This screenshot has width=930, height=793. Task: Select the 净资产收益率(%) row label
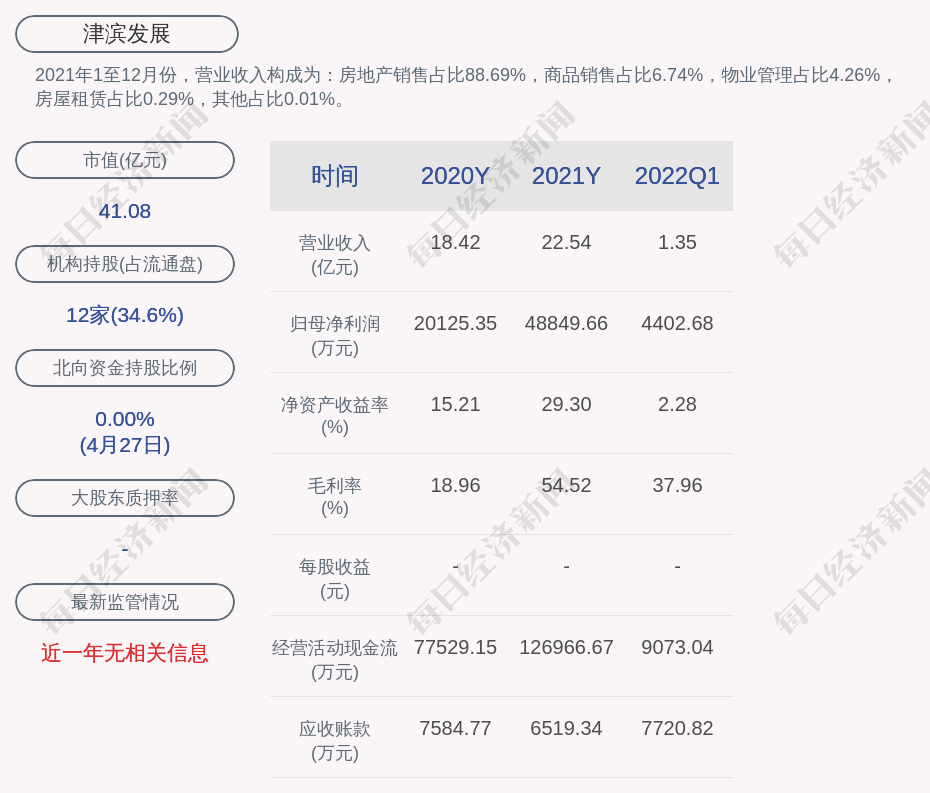tap(334, 415)
